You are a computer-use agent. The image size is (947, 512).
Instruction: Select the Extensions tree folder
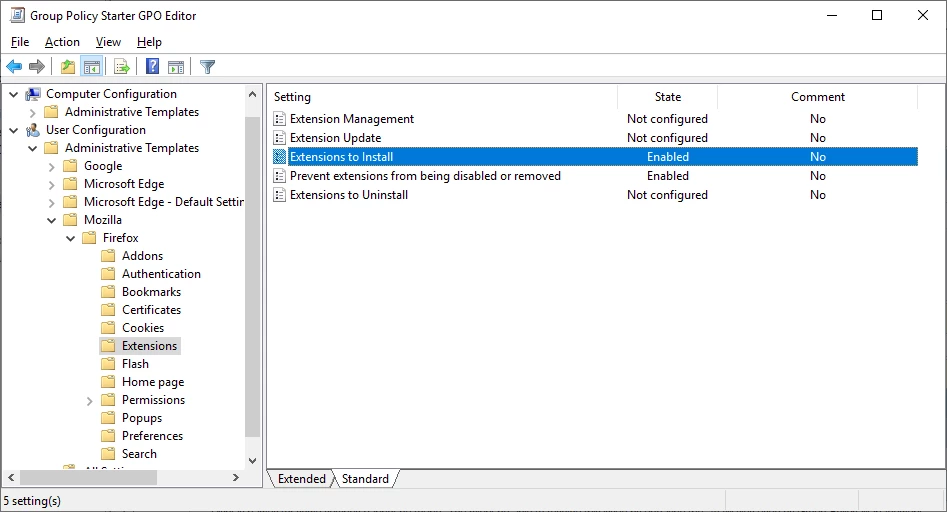(149, 346)
